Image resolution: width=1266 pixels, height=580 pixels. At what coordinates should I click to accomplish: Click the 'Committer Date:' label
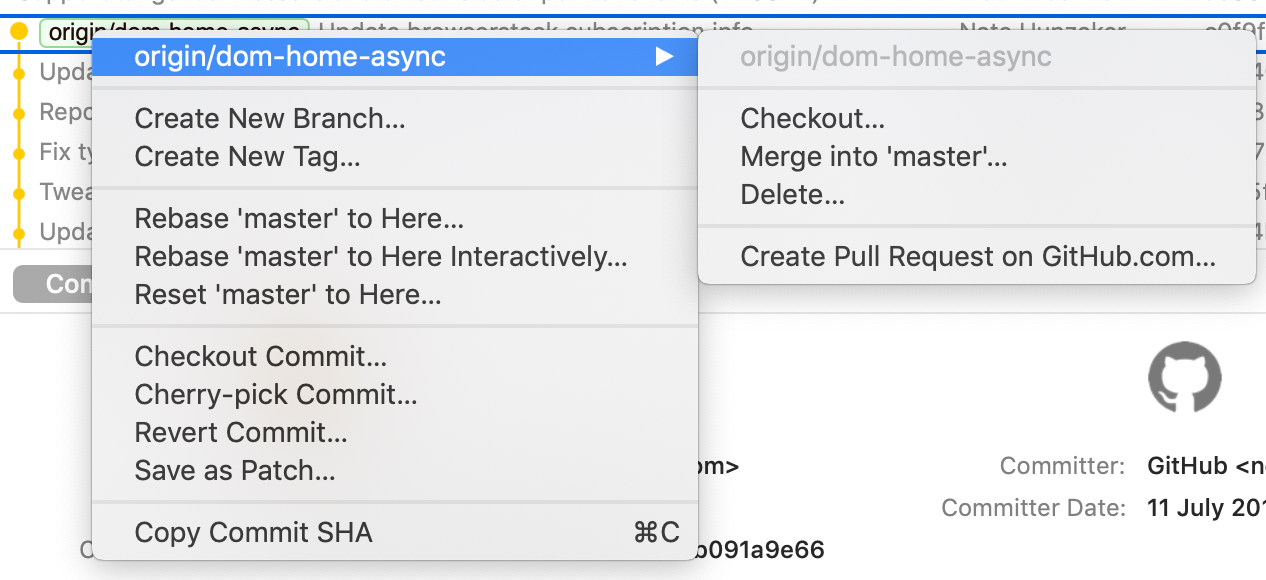click(1033, 507)
